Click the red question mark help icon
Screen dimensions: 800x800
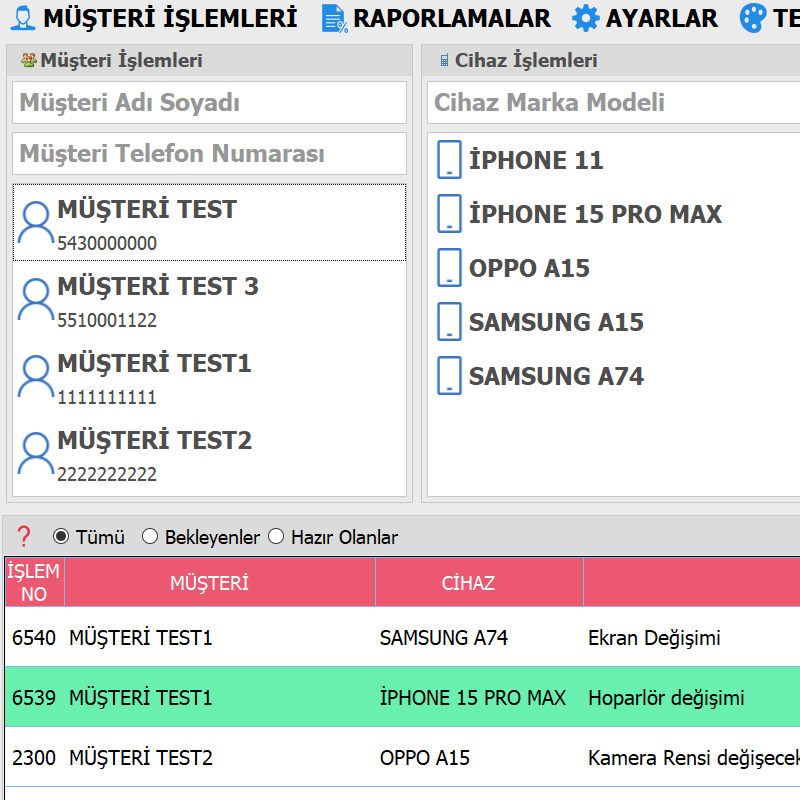[x=25, y=537]
